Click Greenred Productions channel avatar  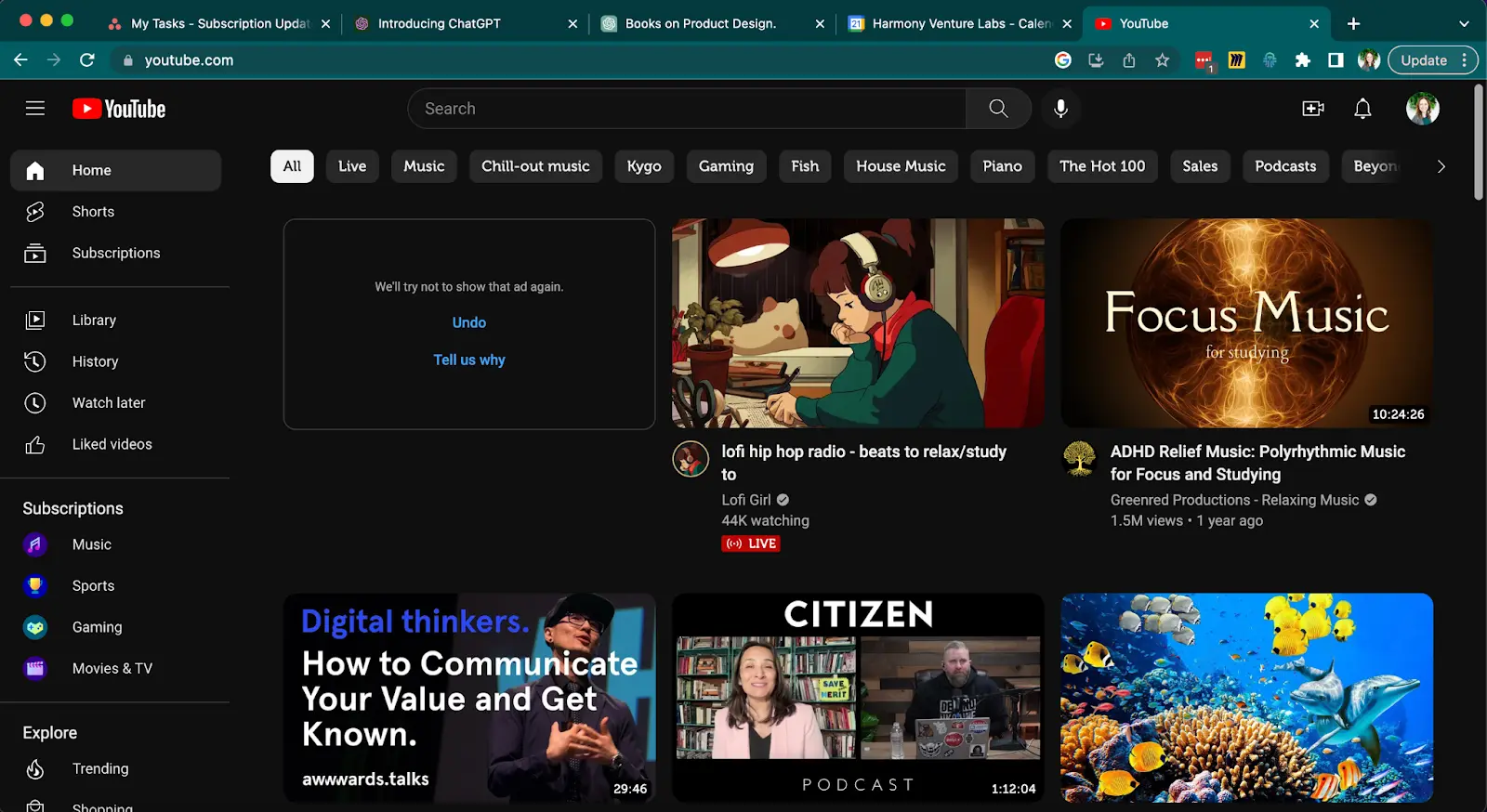click(x=1079, y=459)
